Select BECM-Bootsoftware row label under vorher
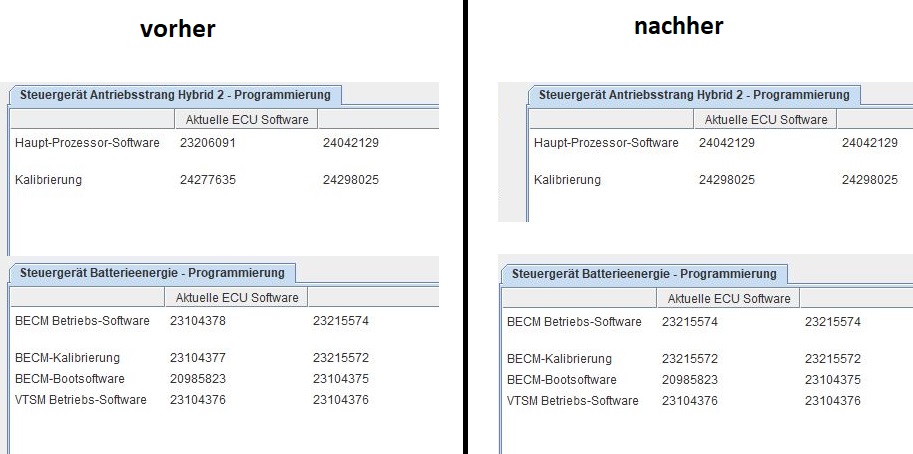This screenshot has height=454, width=913. point(70,379)
